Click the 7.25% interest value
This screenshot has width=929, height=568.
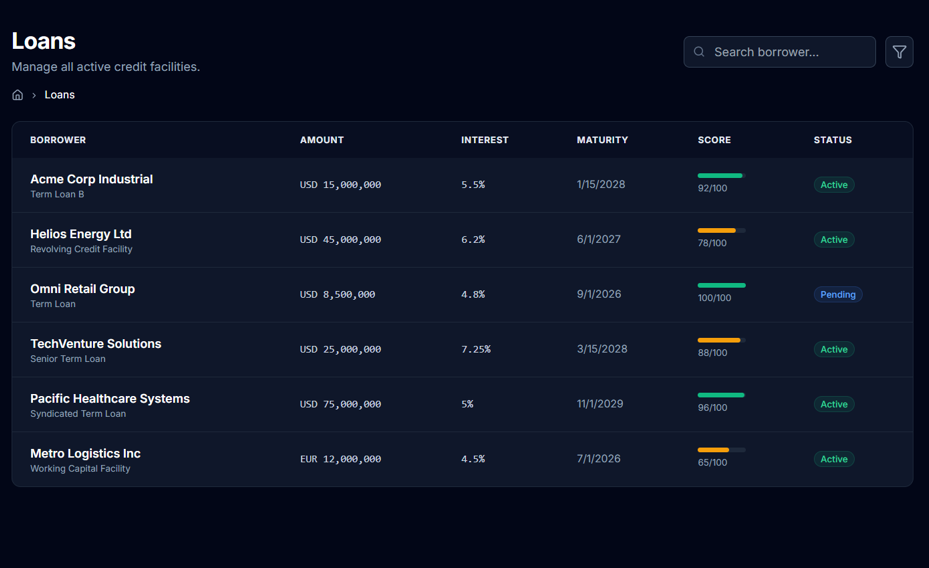[x=476, y=349]
